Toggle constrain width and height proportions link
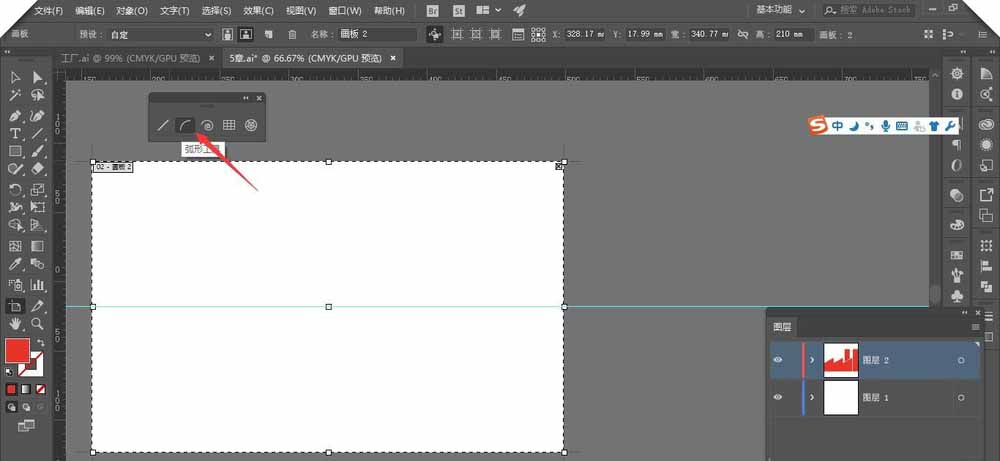1000x461 pixels. point(742,34)
